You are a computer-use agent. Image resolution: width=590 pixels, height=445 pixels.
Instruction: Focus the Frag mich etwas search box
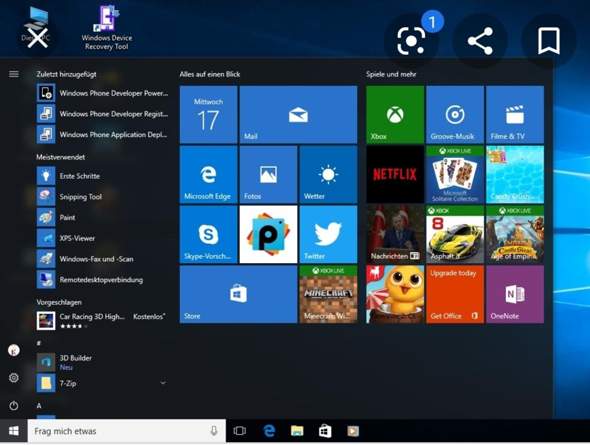click(x=127, y=431)
